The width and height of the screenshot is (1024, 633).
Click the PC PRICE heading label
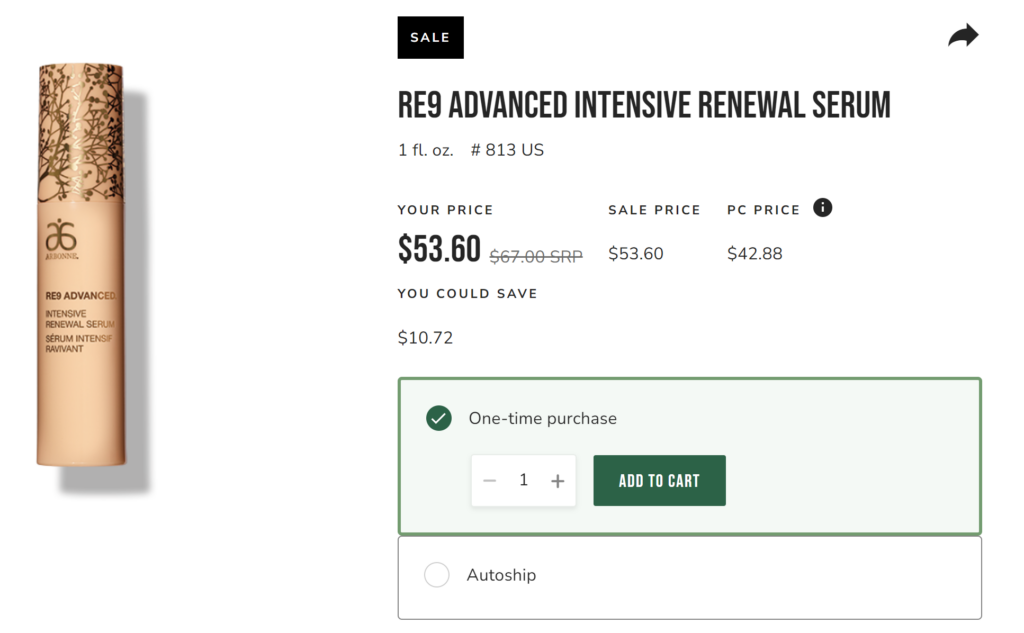(763, 210)
